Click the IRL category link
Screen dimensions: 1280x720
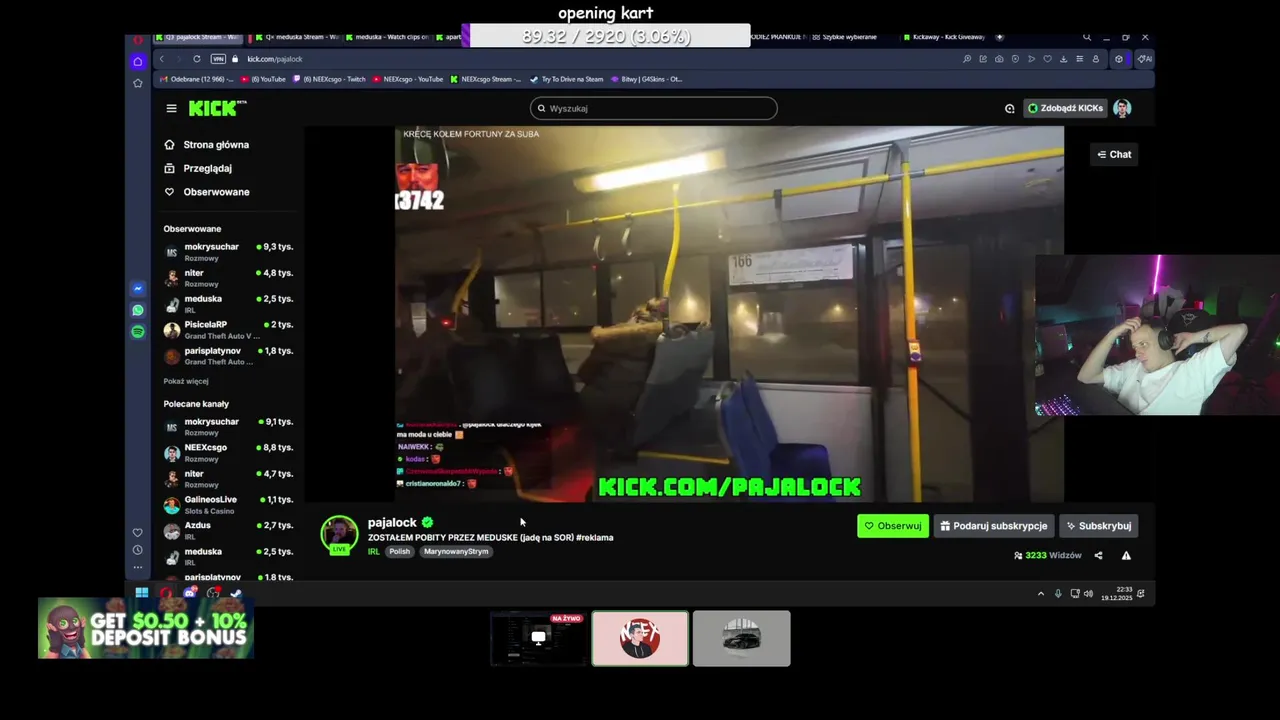point(374,552)
